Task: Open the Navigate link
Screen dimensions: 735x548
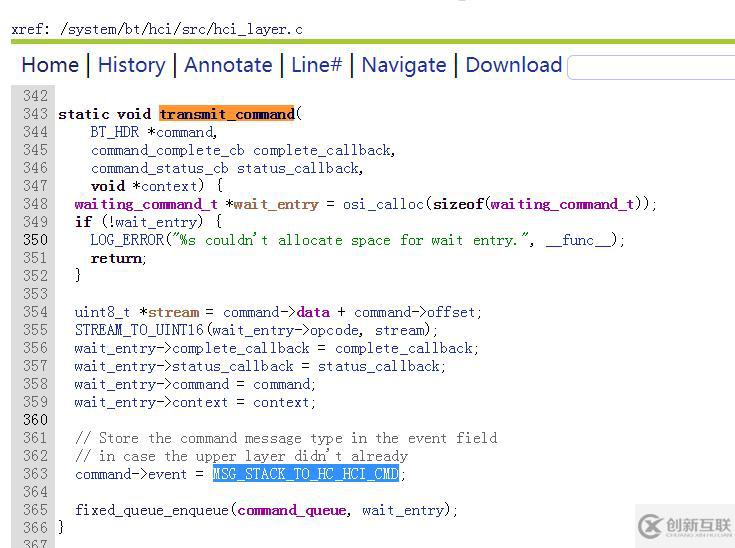Action: 404,65
